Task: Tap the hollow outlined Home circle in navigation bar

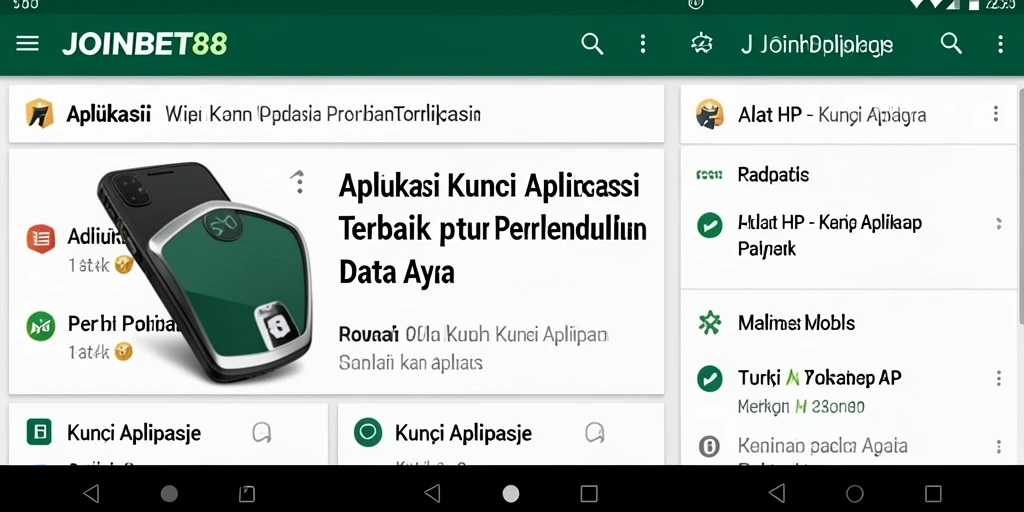Action: pyautogui.click(x=854, y=493)
